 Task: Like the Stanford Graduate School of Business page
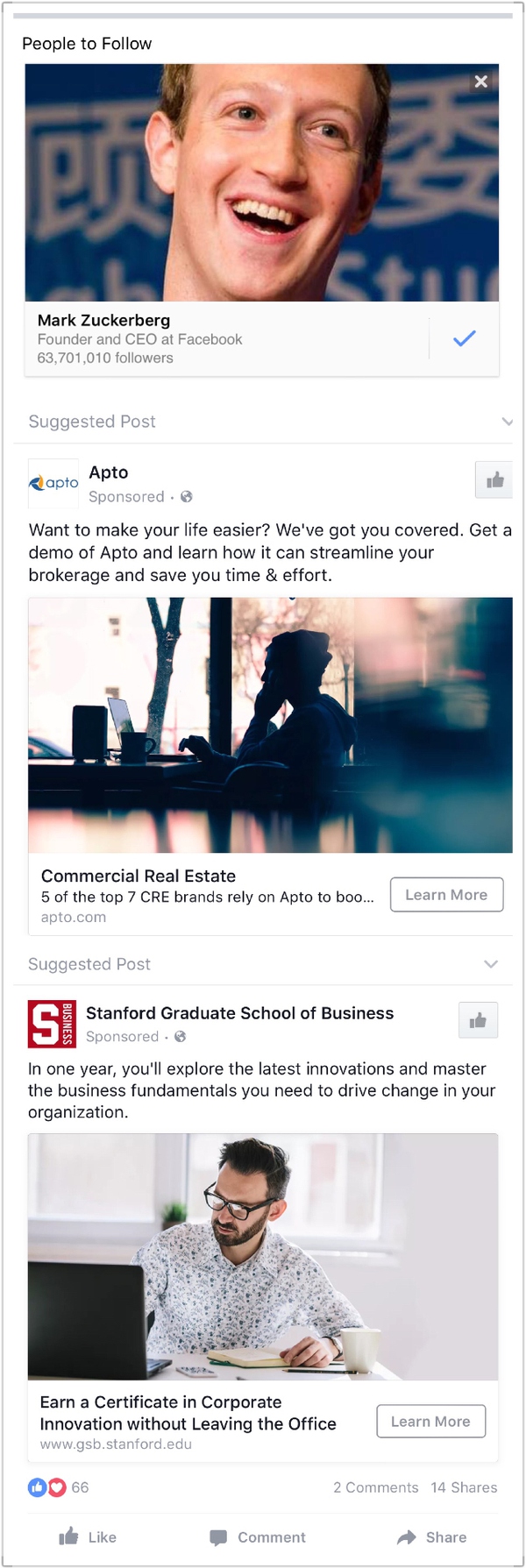[478, 1020]
